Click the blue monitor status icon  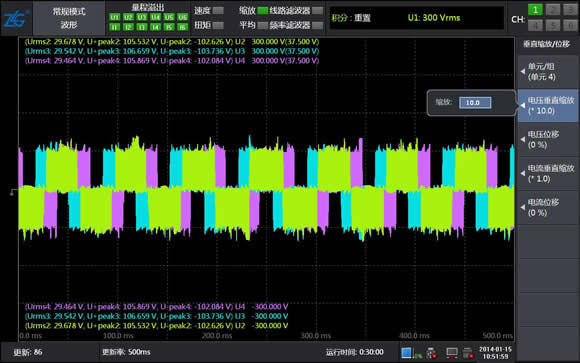pos(406,353)
